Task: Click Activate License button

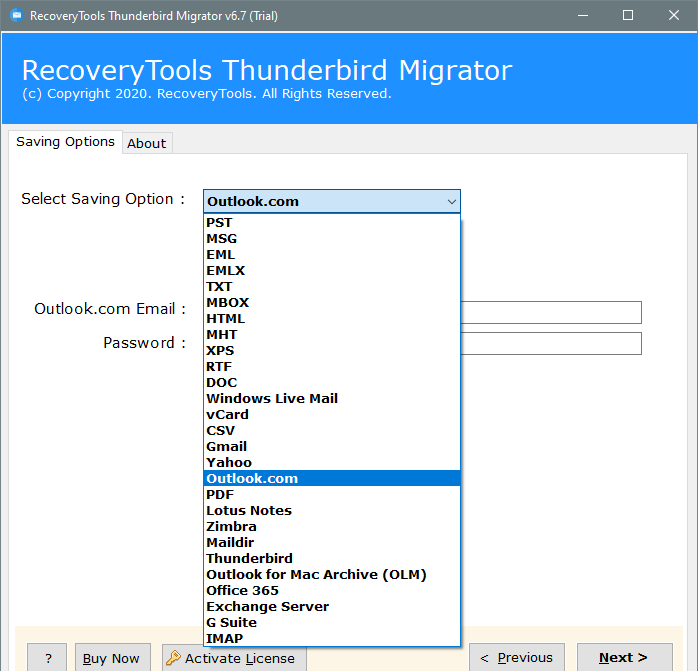Action: (x=234, y=658)
